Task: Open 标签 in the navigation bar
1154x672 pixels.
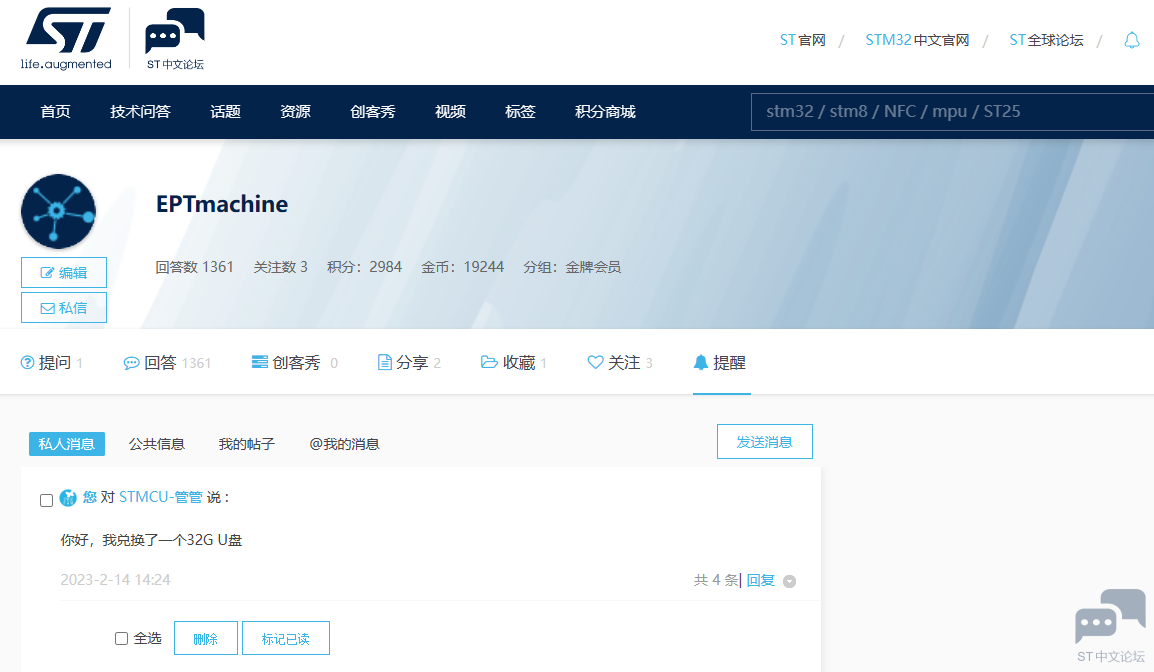Action: point(520,112)
